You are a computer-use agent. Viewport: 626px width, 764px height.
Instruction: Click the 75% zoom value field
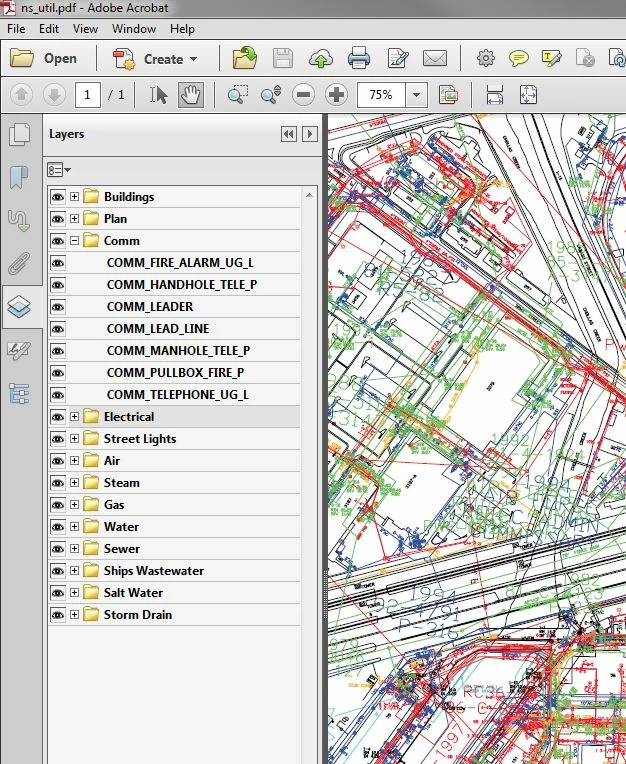381,95
